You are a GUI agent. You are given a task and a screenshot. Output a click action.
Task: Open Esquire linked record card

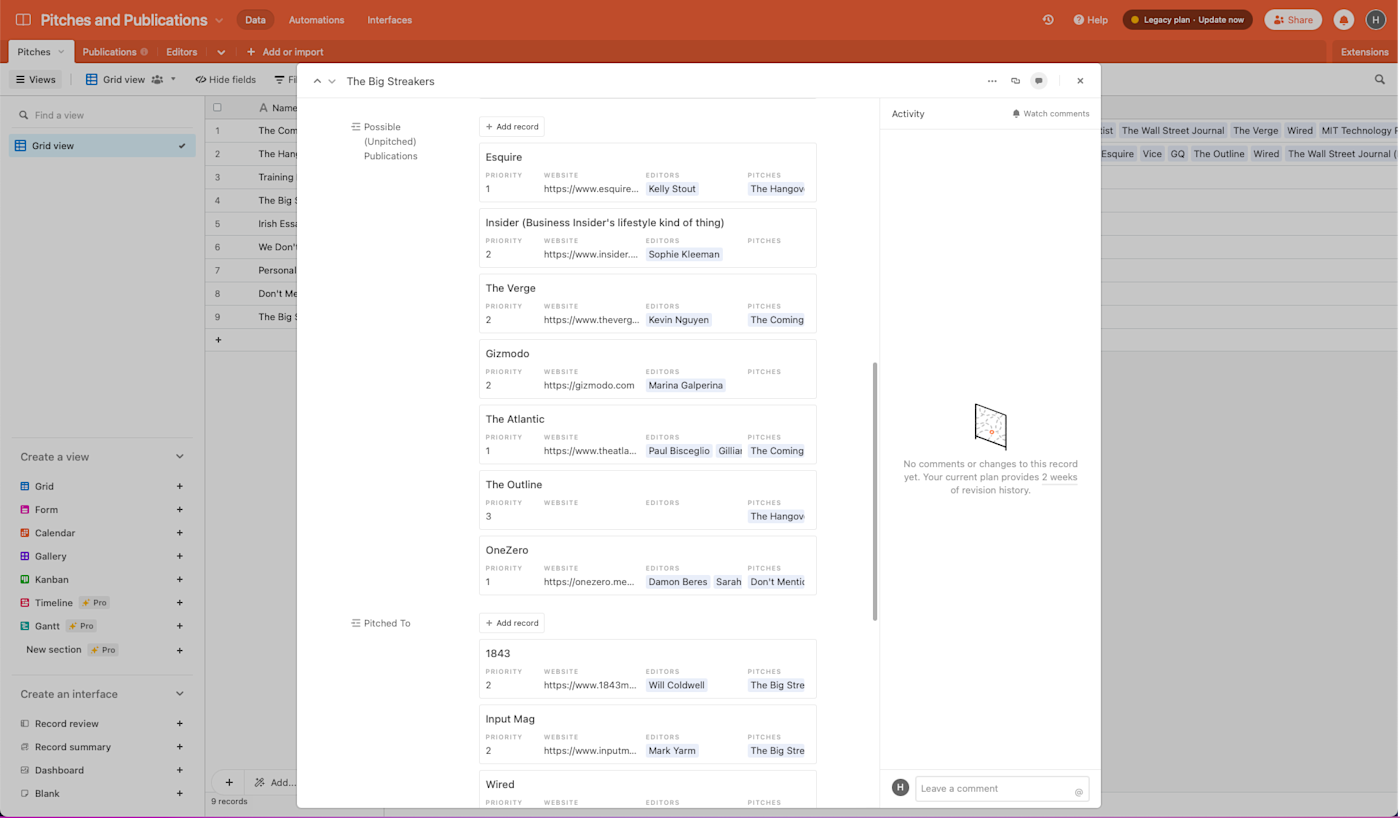(x=648, y=173)
